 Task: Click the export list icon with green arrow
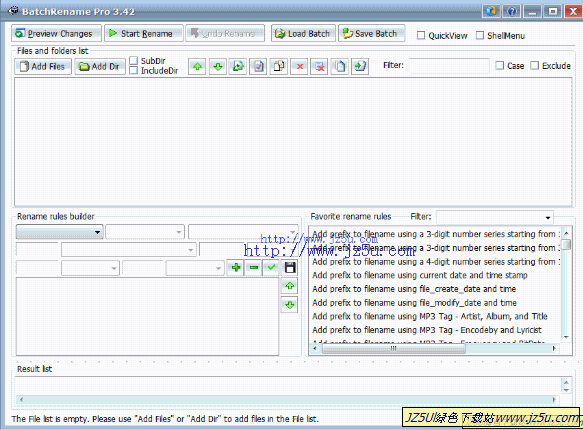tap(360, 67)
